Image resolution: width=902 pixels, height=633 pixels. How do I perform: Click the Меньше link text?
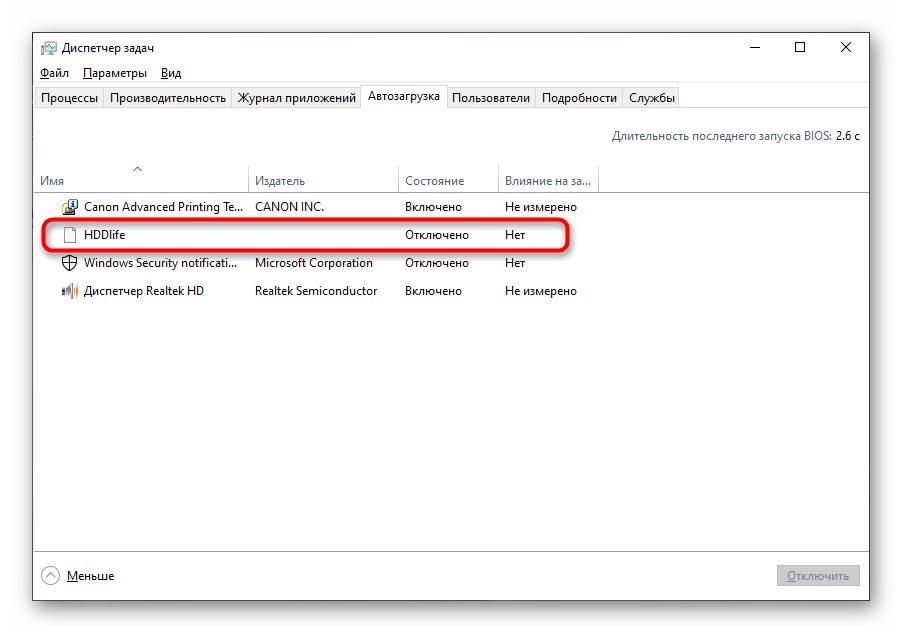click(x=90, y=576)
